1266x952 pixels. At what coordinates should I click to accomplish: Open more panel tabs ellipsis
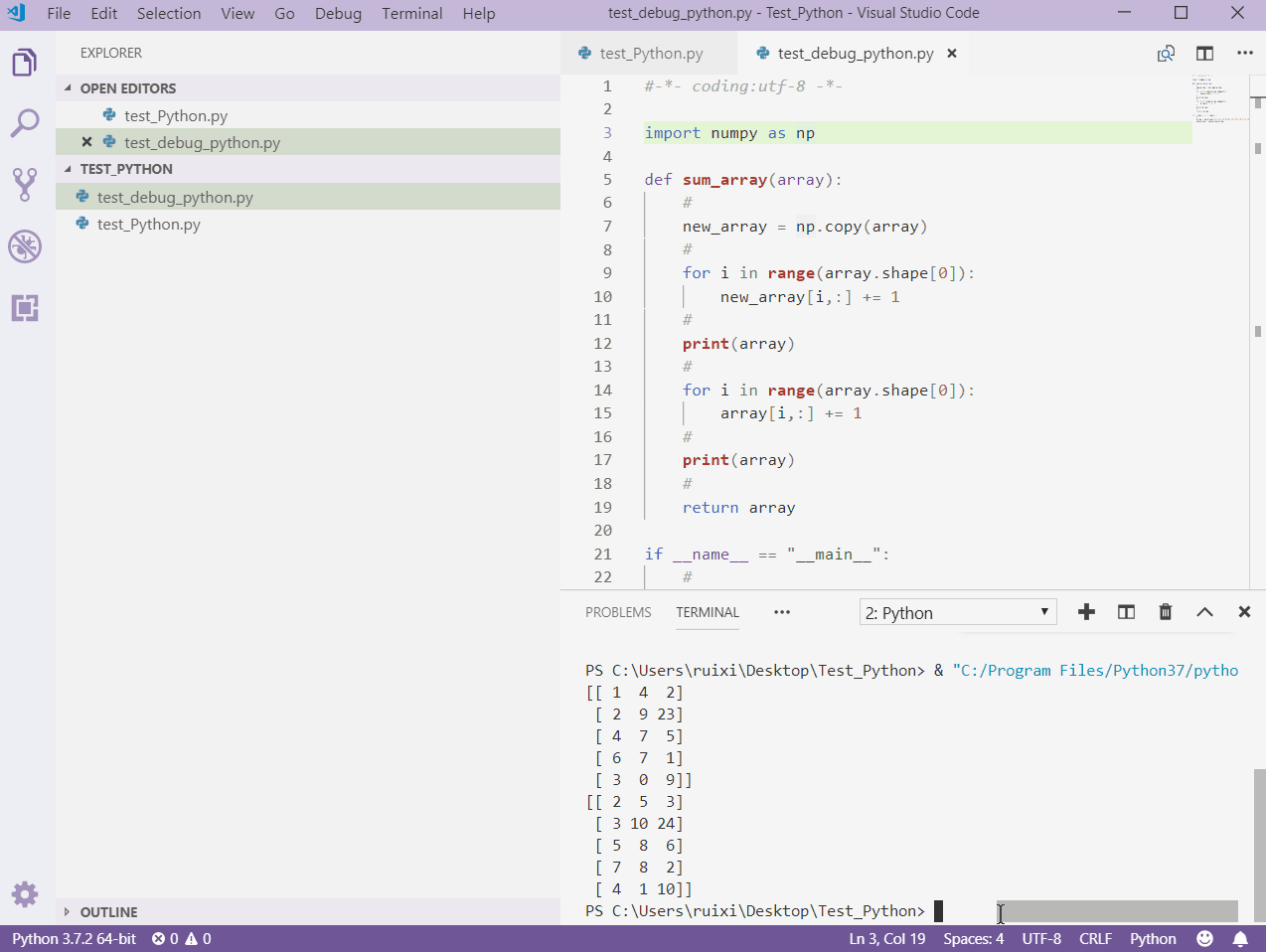[x=782, y=612]
